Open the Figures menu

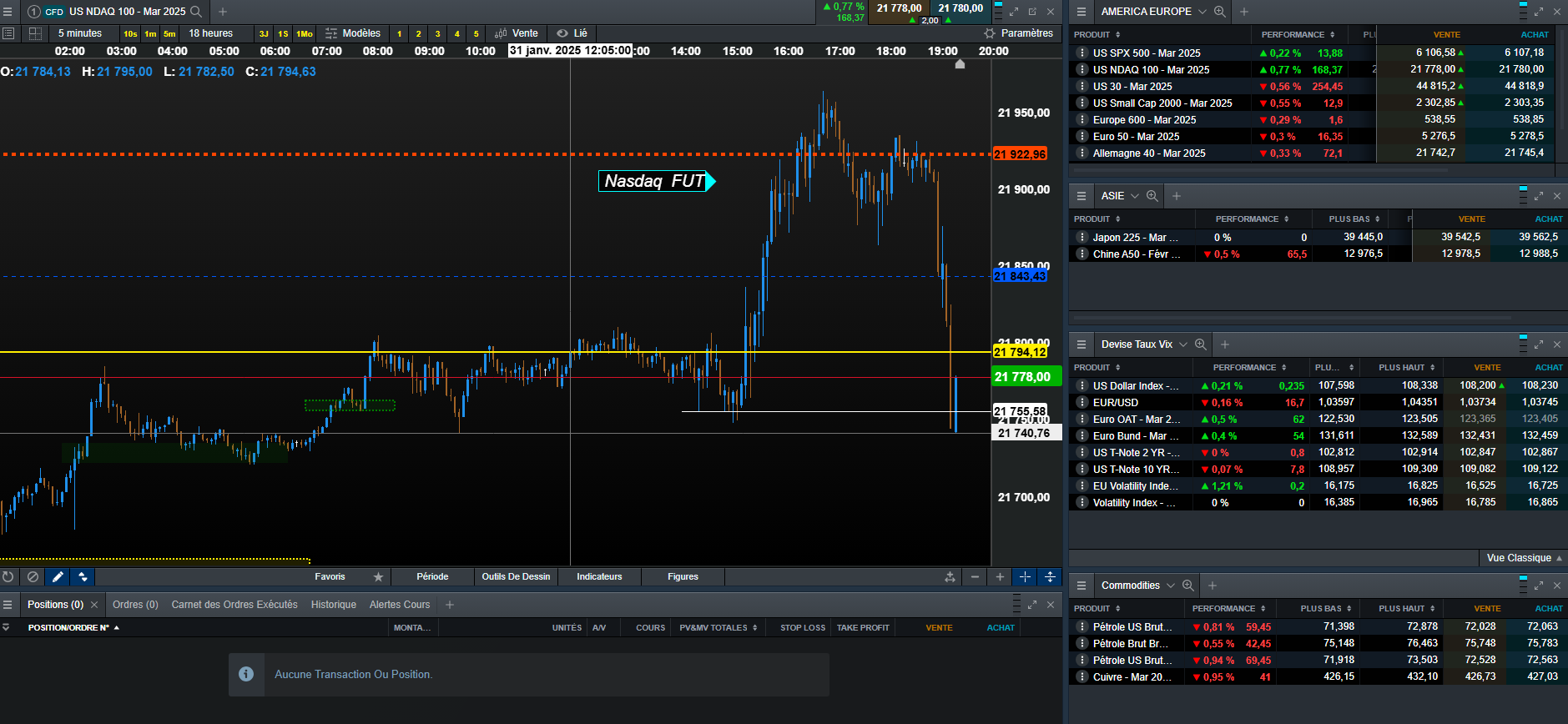pyautogui.click(x=683, y=576)
